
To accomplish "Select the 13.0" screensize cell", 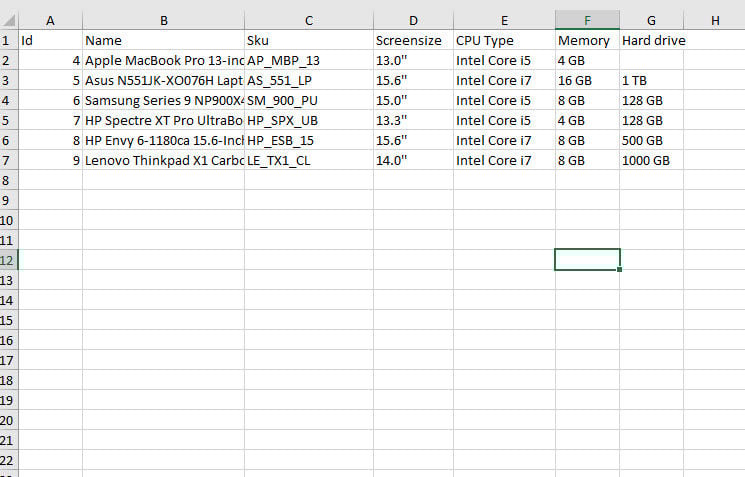I will coord(413,60).
